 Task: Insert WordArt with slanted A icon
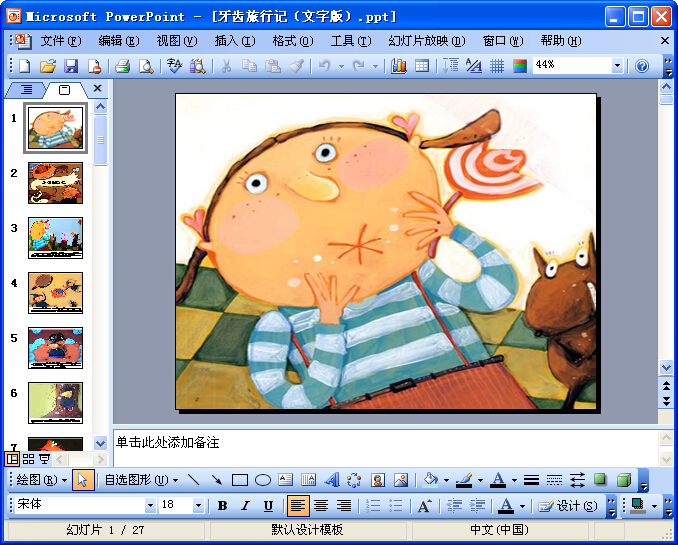(332, 480)
